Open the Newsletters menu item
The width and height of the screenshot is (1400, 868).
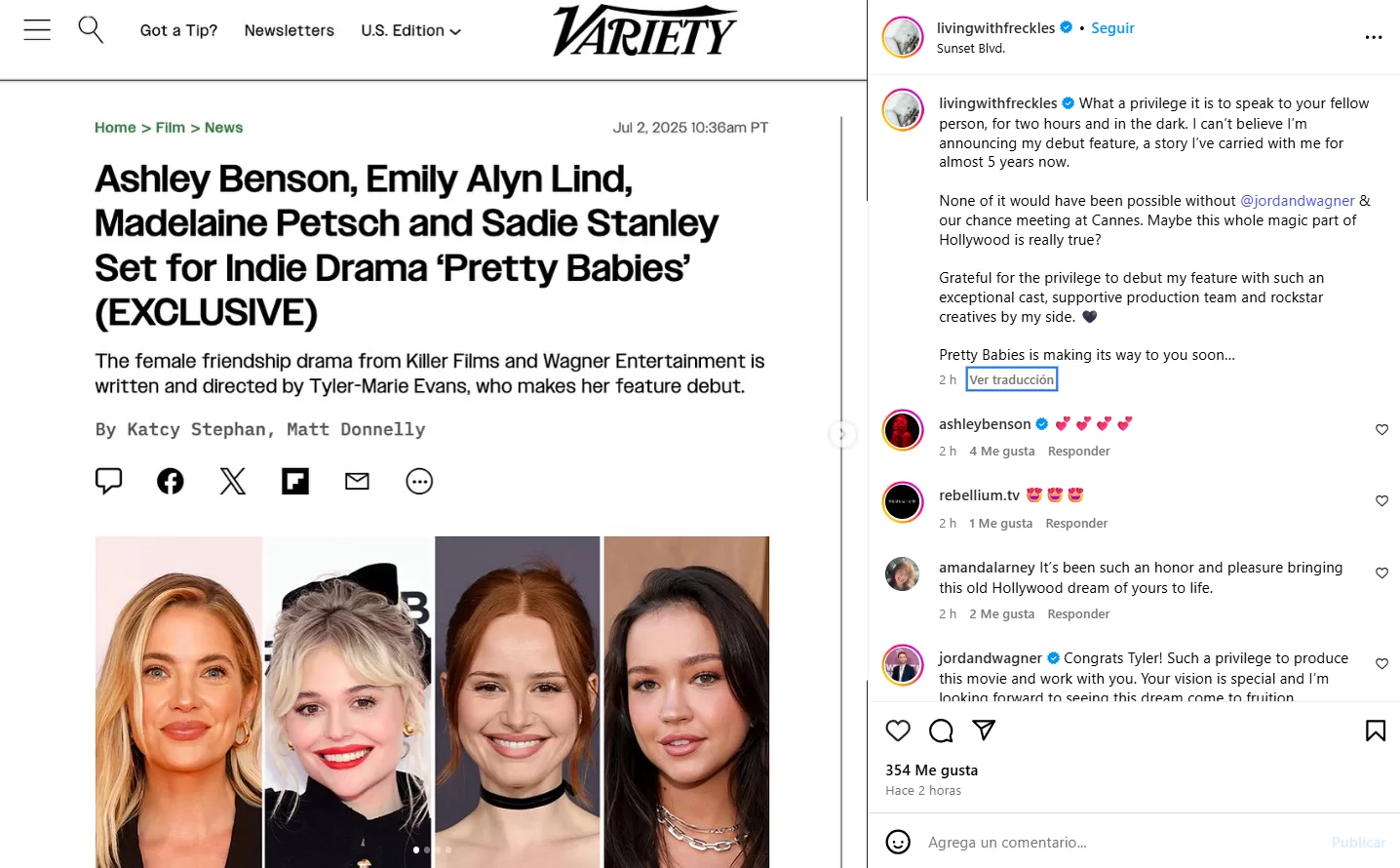point(290,30)
